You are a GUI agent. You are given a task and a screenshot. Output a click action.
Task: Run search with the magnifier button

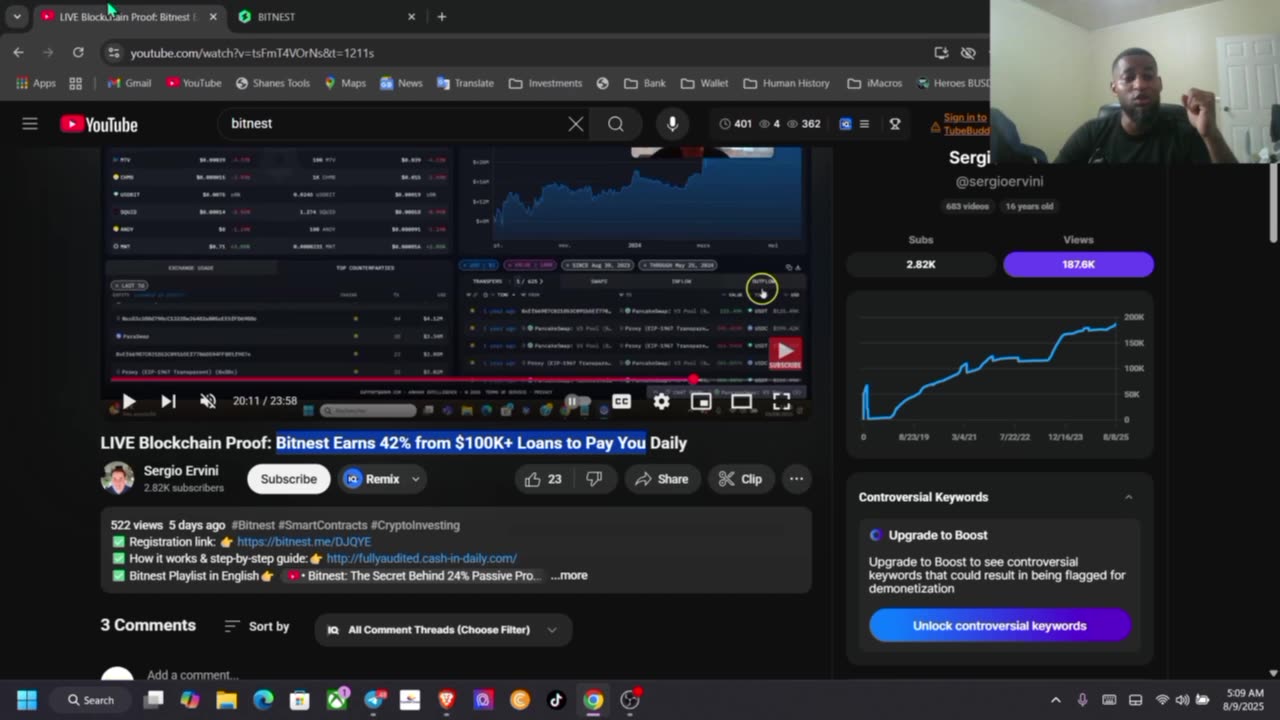pos(616,124)
